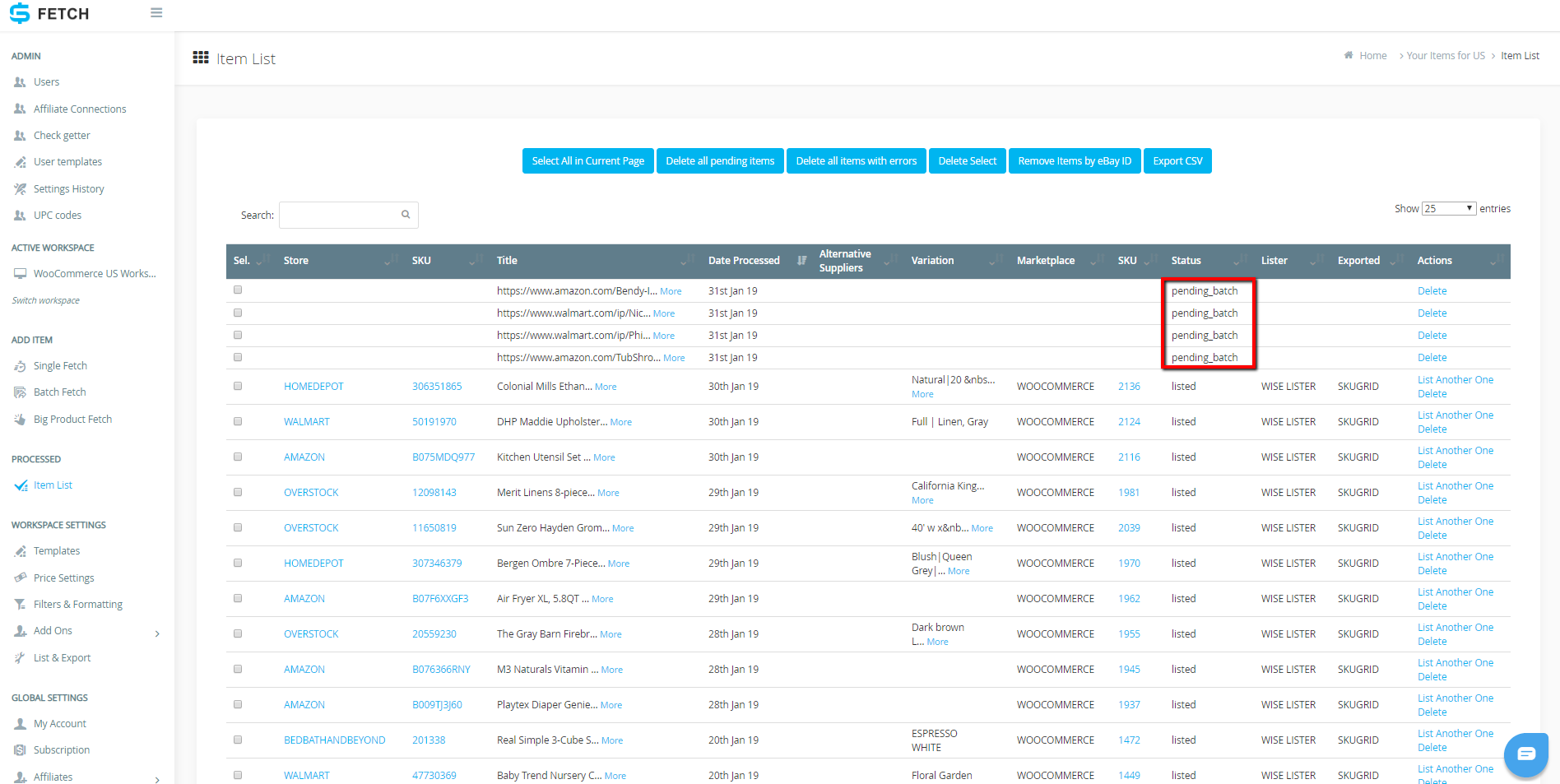Focus the Search input field
The image size is (1560, 784).
point(349,215)
